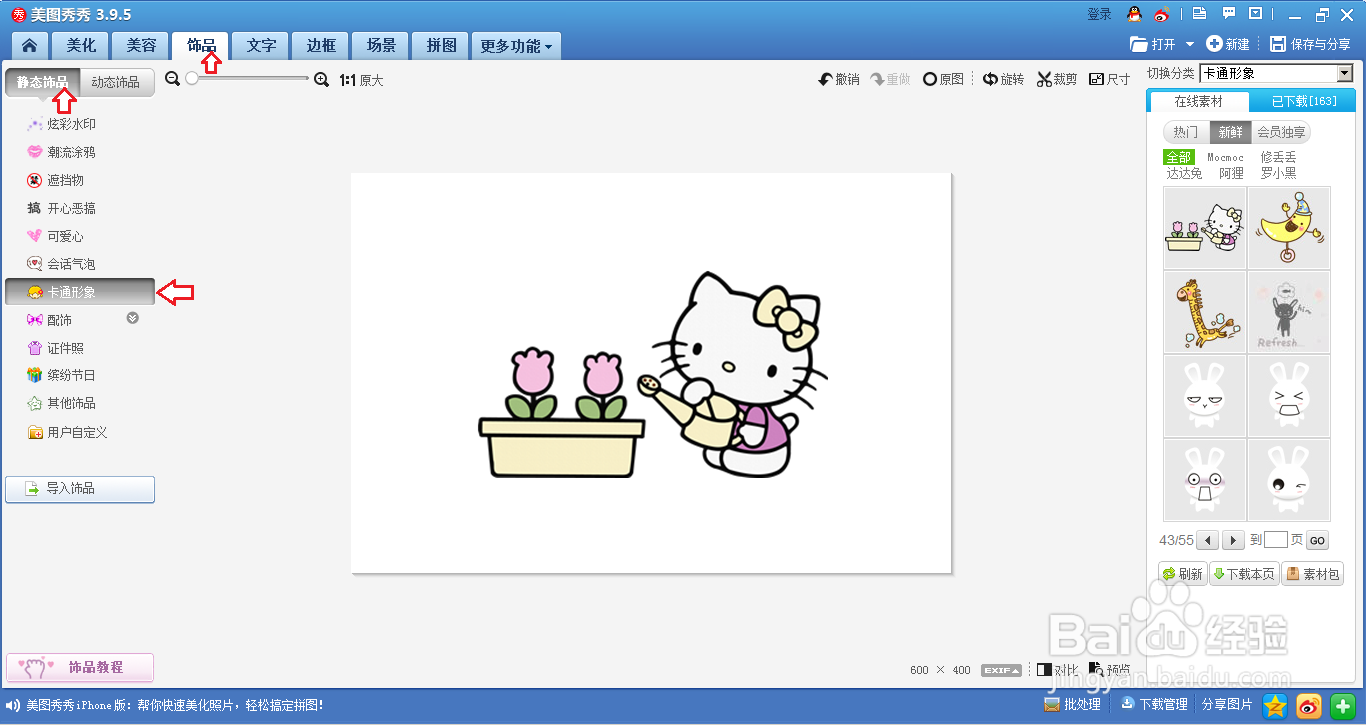This screenshot has height=725, width=1366.
Task: Open 饰品教程 tutorial button
Action: click(80, 667)
